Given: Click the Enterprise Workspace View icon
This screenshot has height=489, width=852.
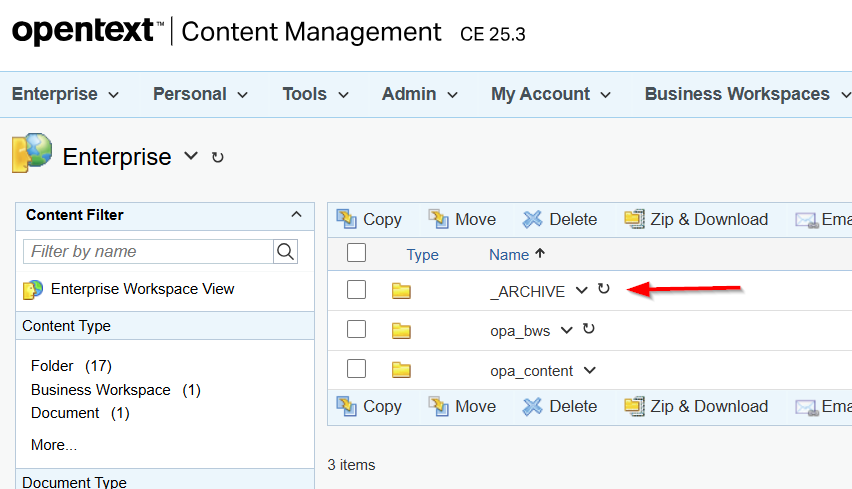Looking at the screenshot, I should point(33,290).
